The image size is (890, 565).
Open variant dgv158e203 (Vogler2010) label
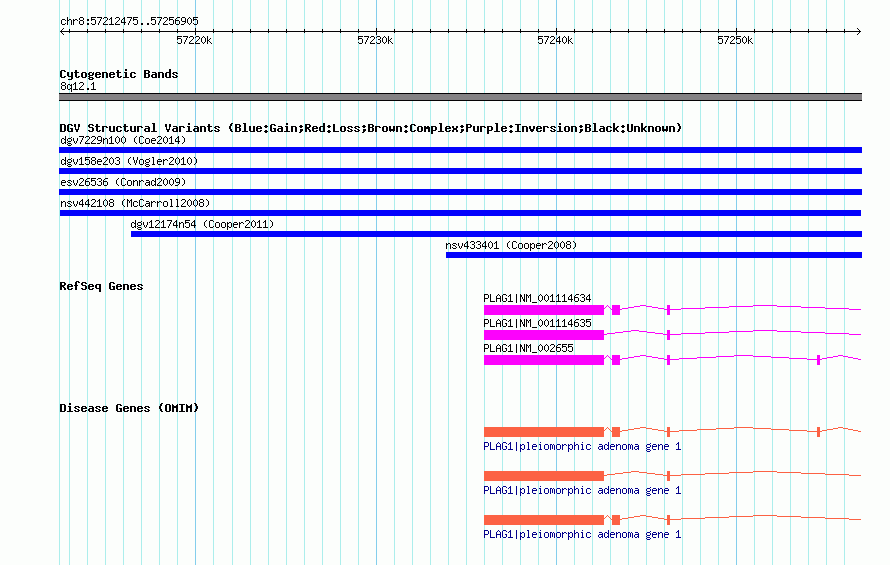(129, 161)
